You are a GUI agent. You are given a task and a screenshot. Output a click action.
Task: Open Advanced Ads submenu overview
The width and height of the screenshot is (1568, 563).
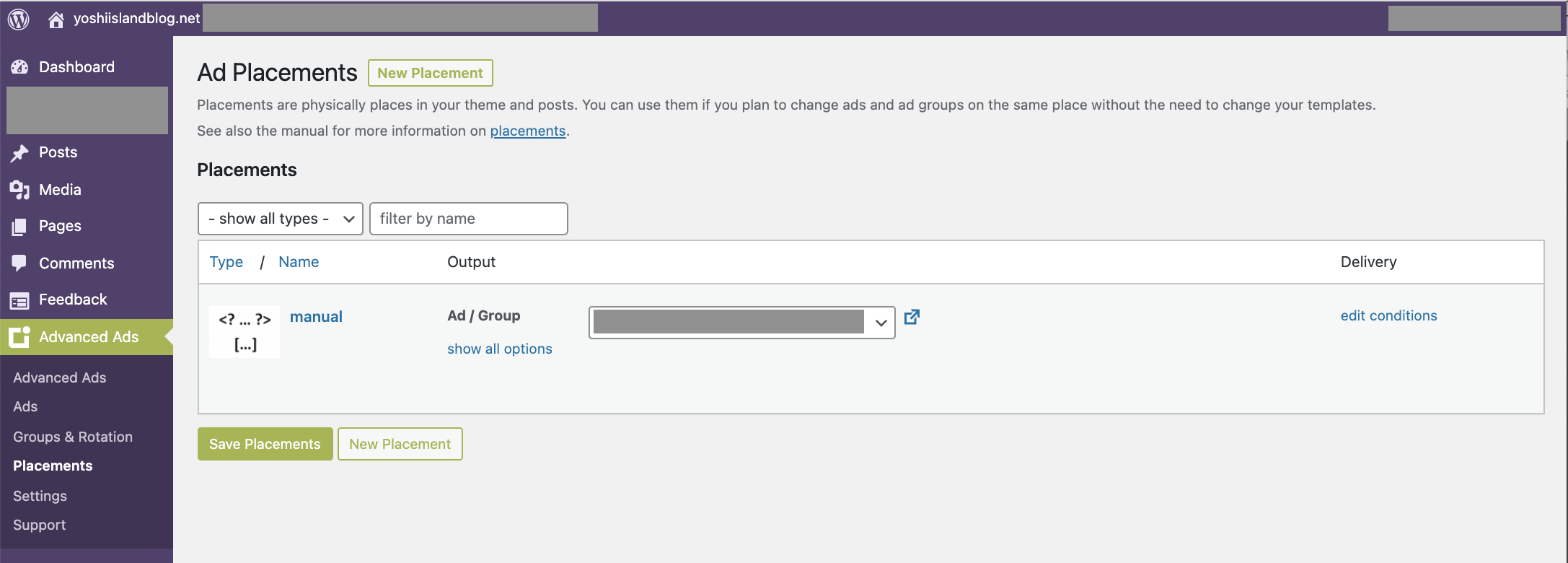(x=59, y=378)
